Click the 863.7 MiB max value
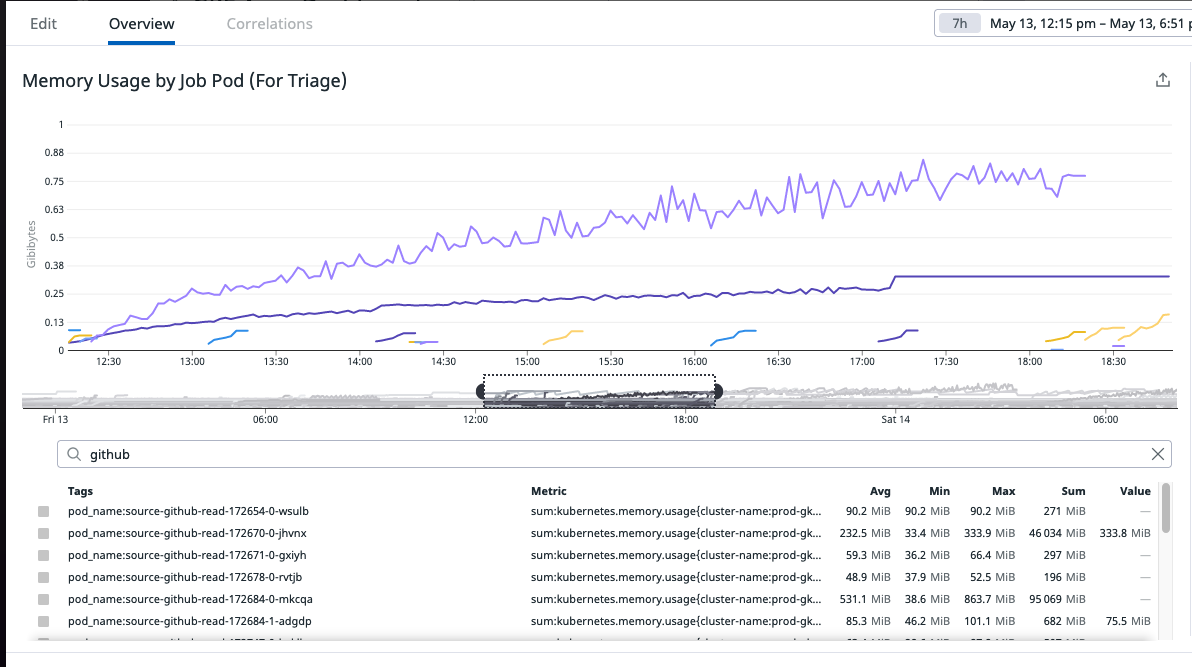 [990, 599]
